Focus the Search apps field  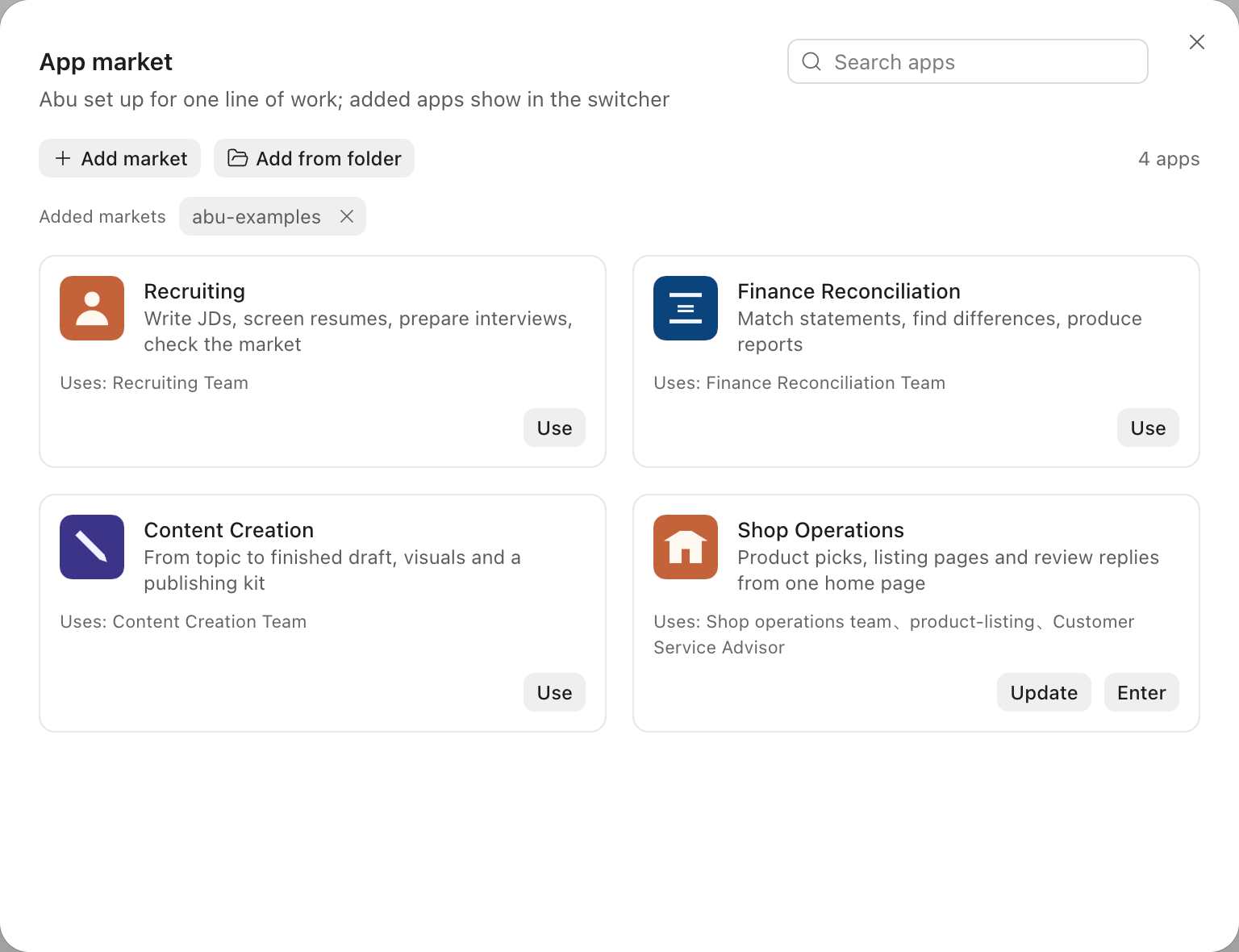pyautogui.click(x=968, y=61)
